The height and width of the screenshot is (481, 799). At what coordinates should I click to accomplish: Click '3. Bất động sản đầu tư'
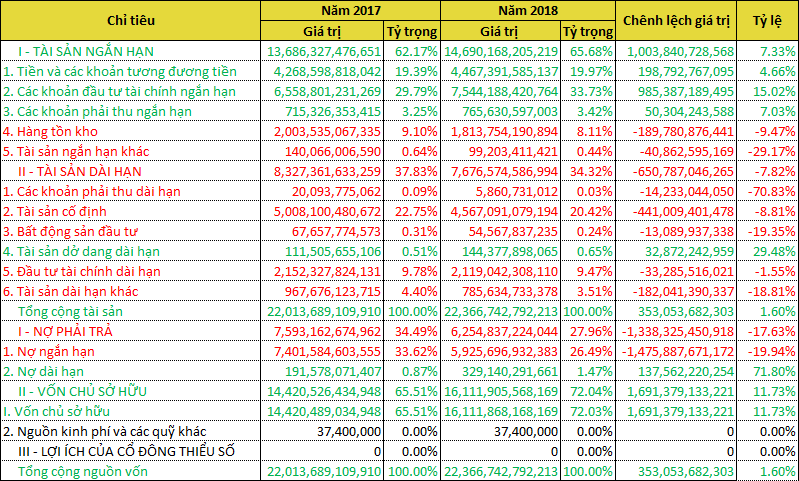tap(70, 231)
